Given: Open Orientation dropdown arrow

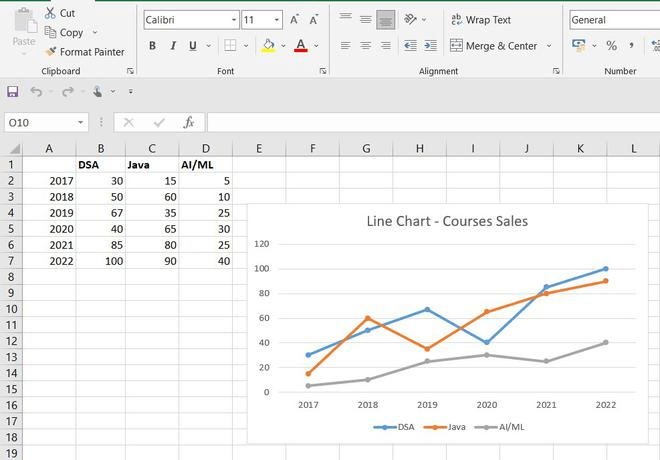Looking at the screenshot, I should click(x=424, y=19).
